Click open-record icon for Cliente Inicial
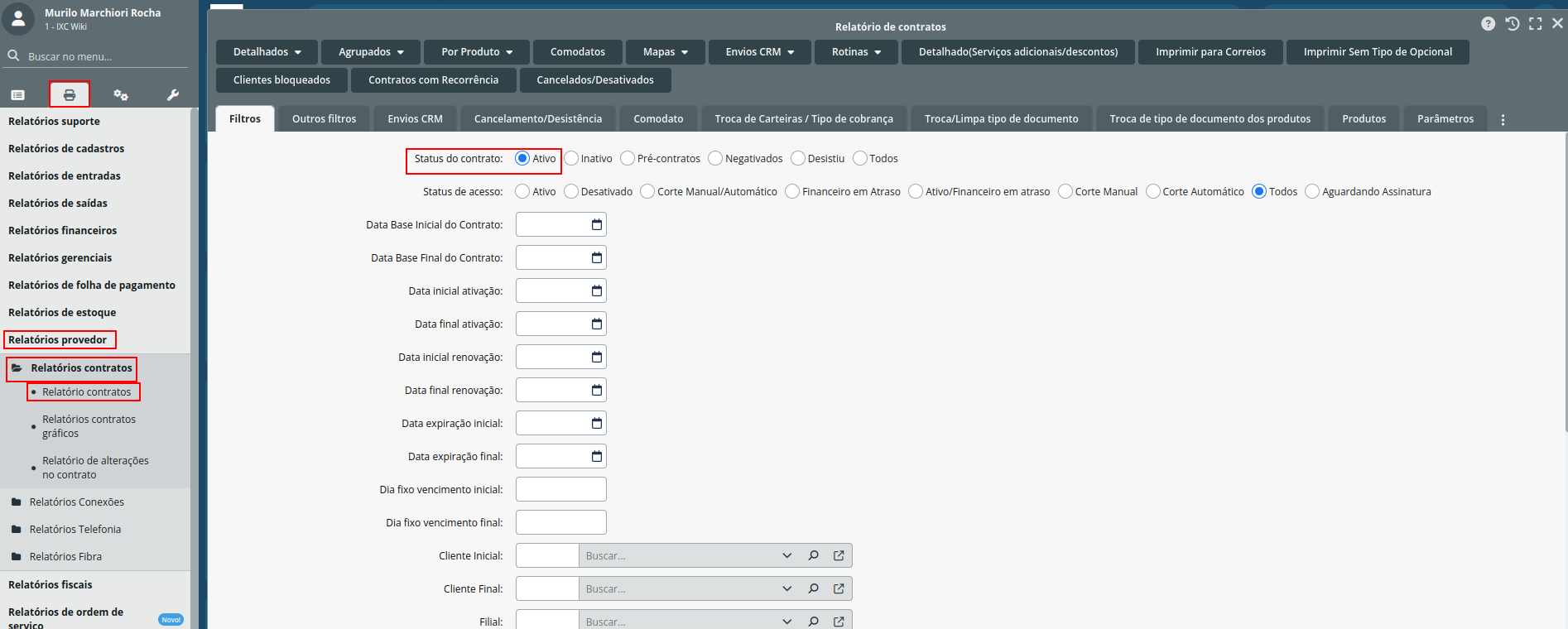 click(839, 555)
